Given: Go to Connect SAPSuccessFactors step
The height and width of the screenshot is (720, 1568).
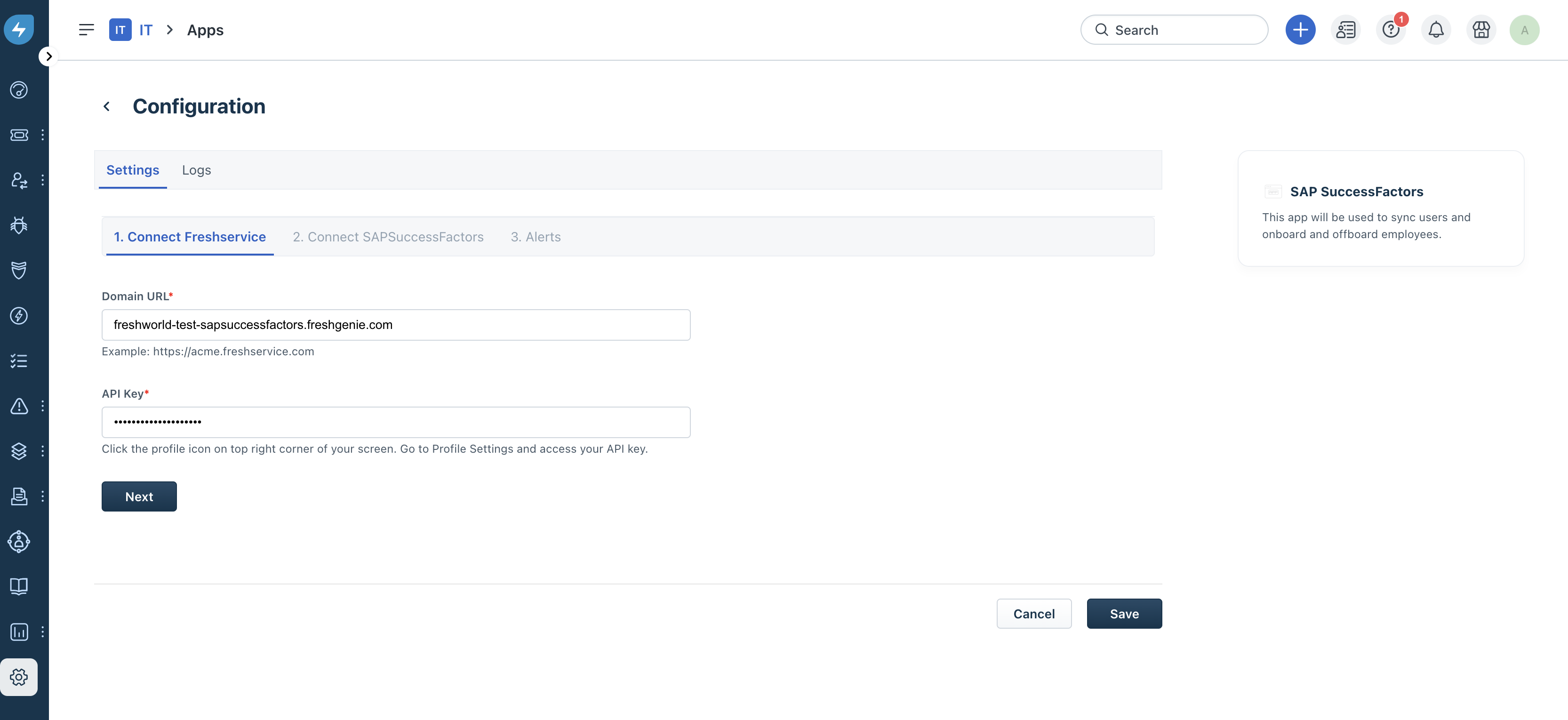Looking at the screenshot, I should click(388, 237).
